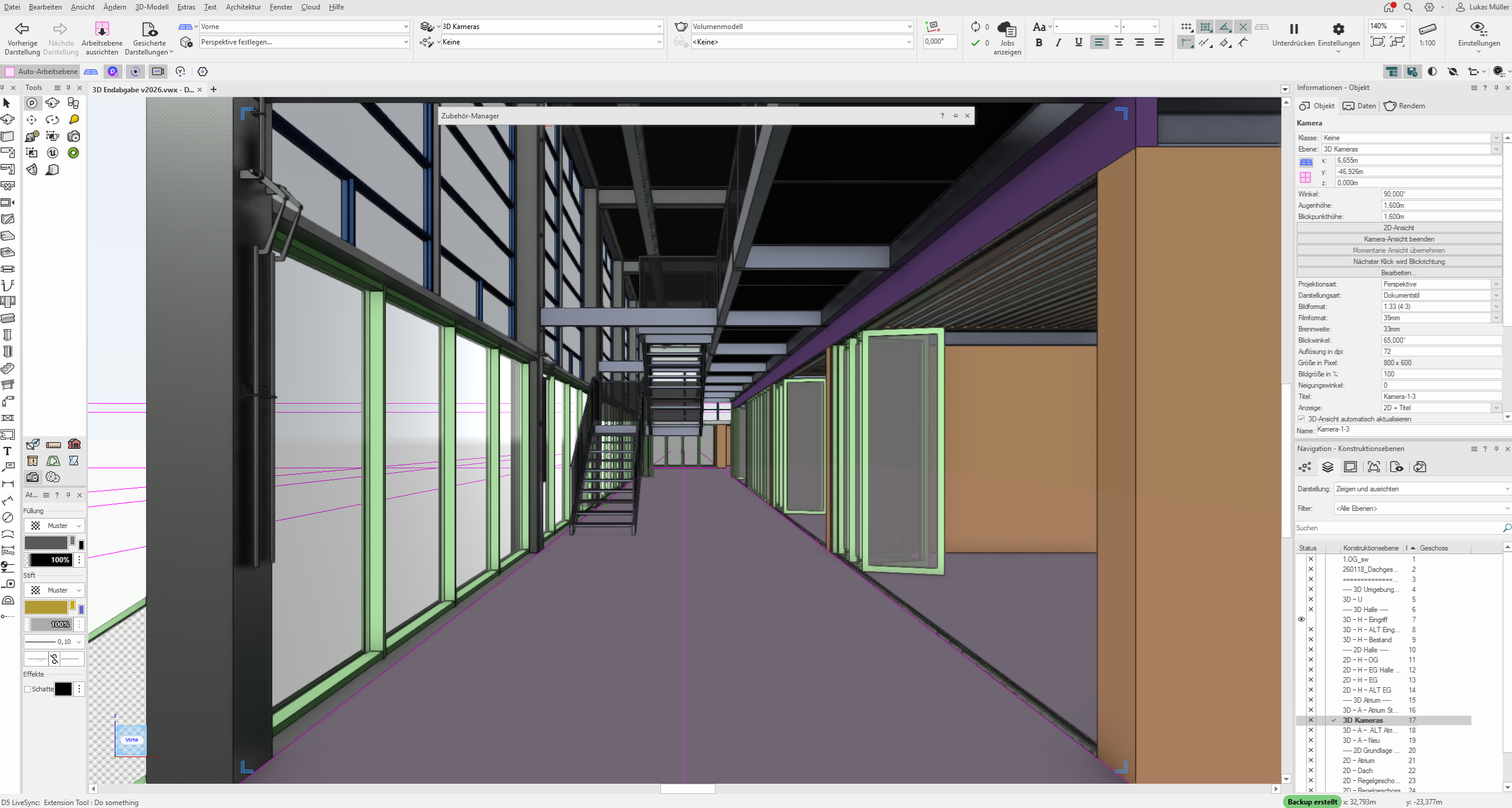The width and height of the screenshot is (1512, 808).
Task: Open the Konstruktionsebenen layers icon
Action: tap(1327, 467)
